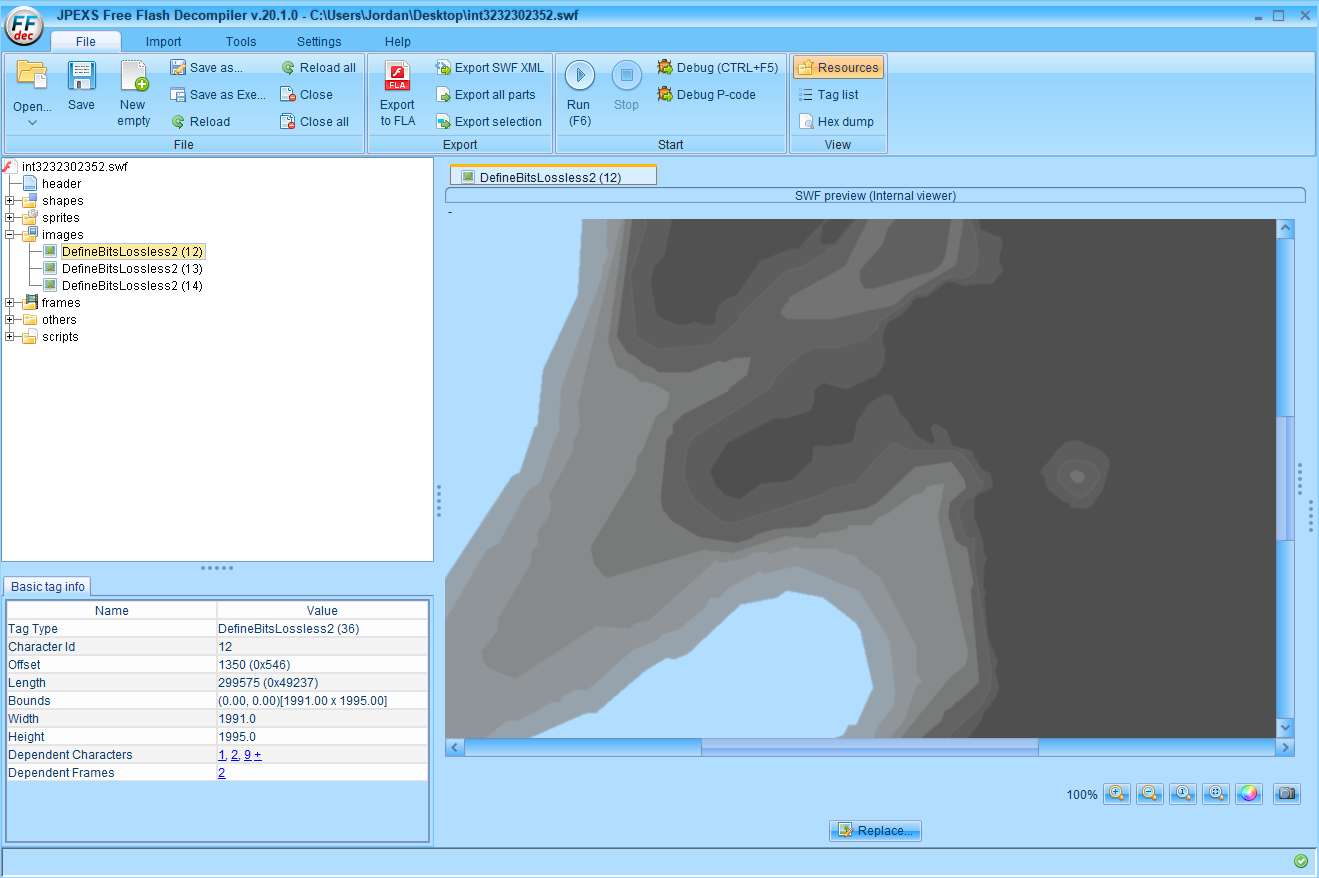
Task: Open the dropdown arrow under Open
Action: pyautogui.click(x=32, y=123)
